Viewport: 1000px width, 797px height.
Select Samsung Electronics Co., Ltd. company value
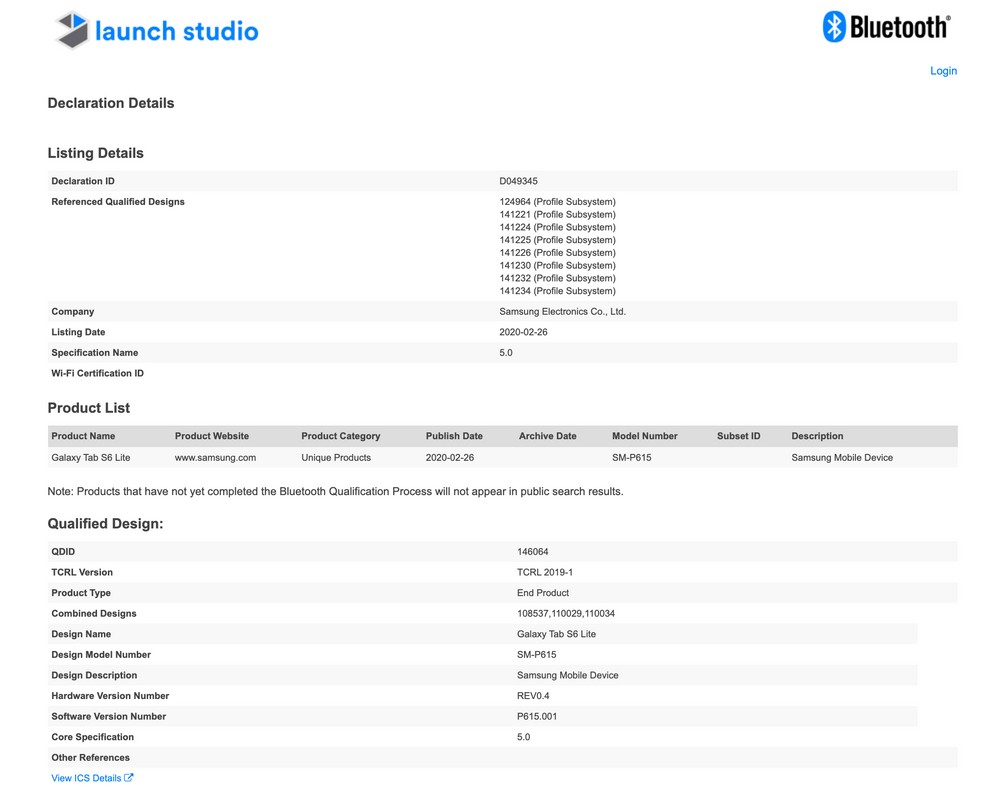coord(562,311)
